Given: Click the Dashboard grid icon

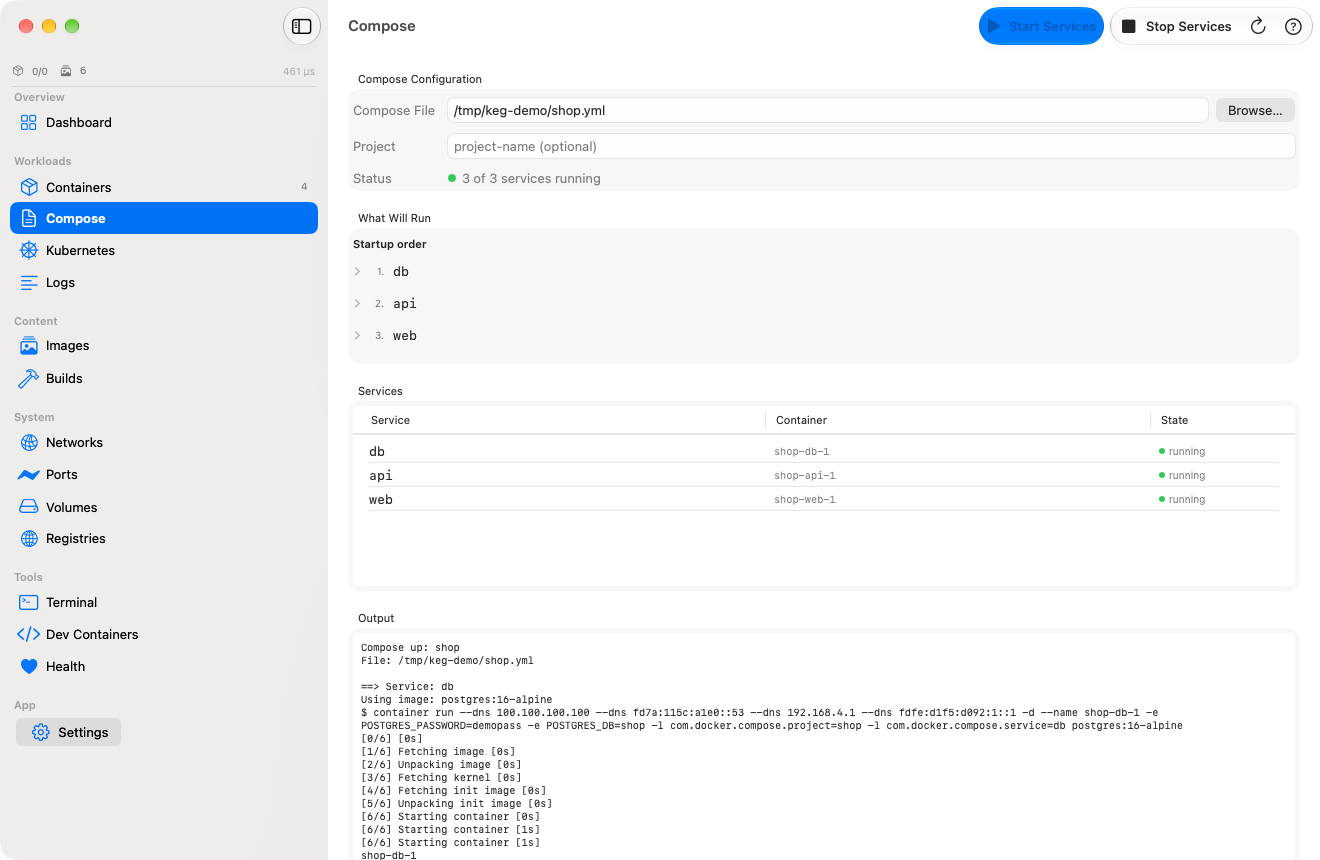Looking at the screenshot, I should [x=28, y=122].
